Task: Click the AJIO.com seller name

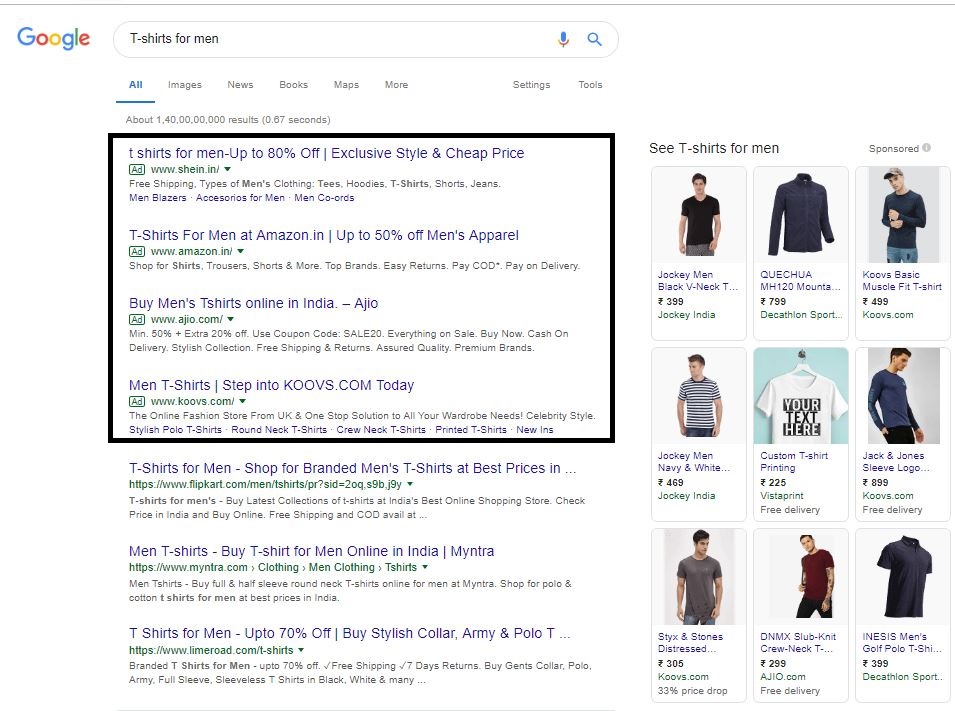Action: pyautogui.click(x=783, y=677)
